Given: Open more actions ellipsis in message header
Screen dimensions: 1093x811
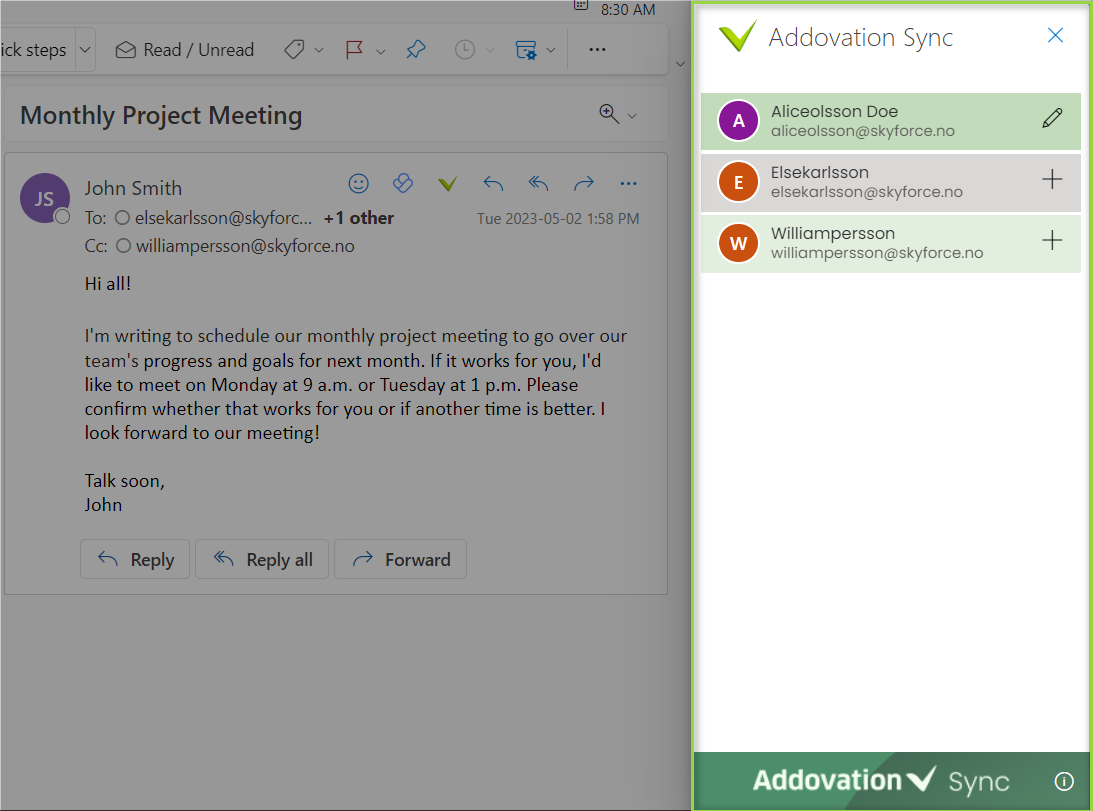Looking at the screenshot, I should click(628, 183).
